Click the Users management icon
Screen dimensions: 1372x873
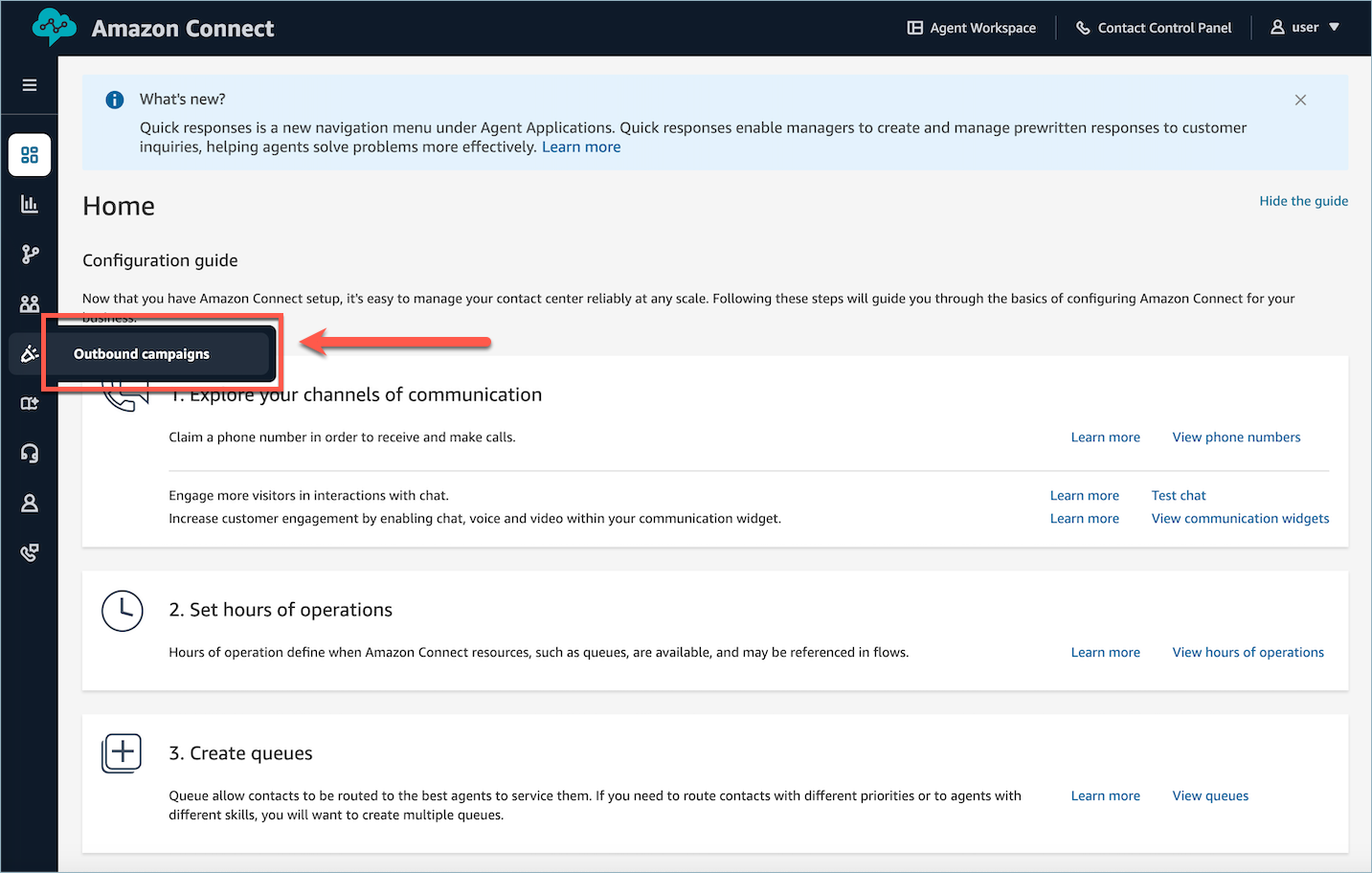coord(30,303)
